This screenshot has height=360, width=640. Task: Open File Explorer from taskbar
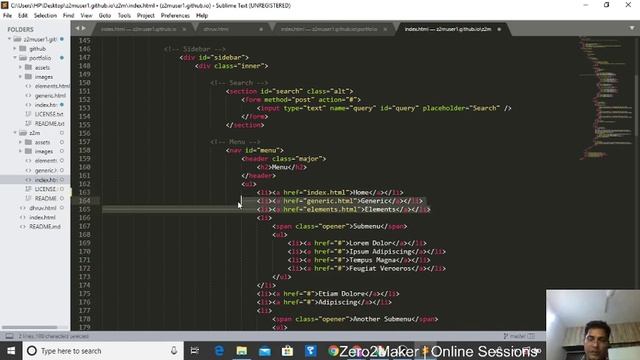[x=242, y=351]
